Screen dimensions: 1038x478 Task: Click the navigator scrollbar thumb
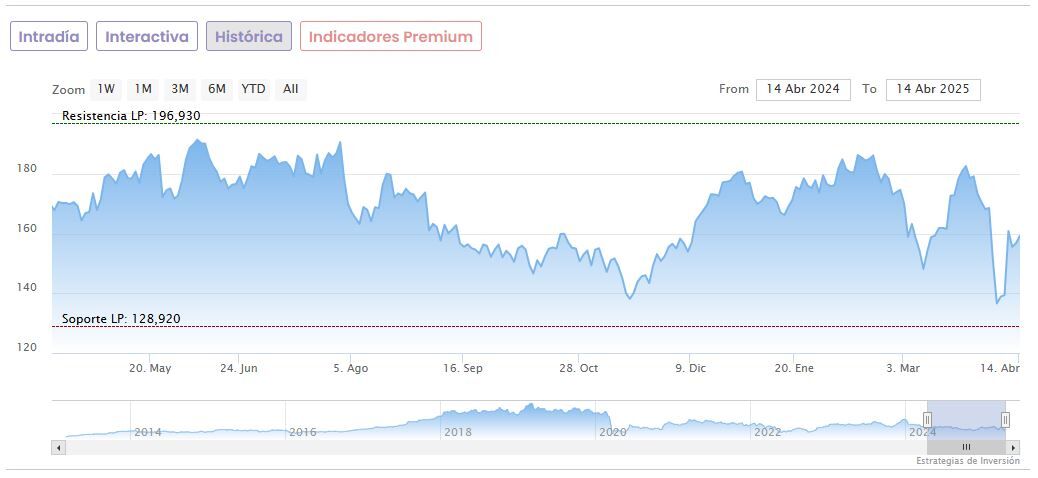tap(966, 447)
